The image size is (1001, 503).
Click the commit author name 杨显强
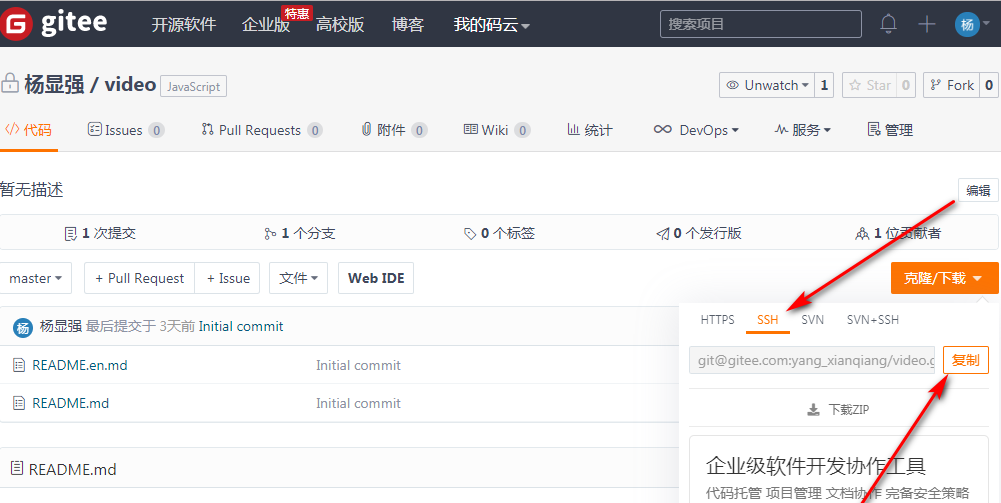pos(61,327)
